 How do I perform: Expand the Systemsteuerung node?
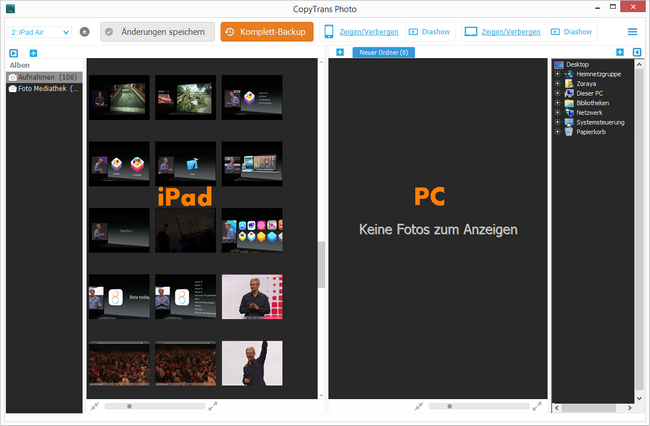tap(558, 122)
